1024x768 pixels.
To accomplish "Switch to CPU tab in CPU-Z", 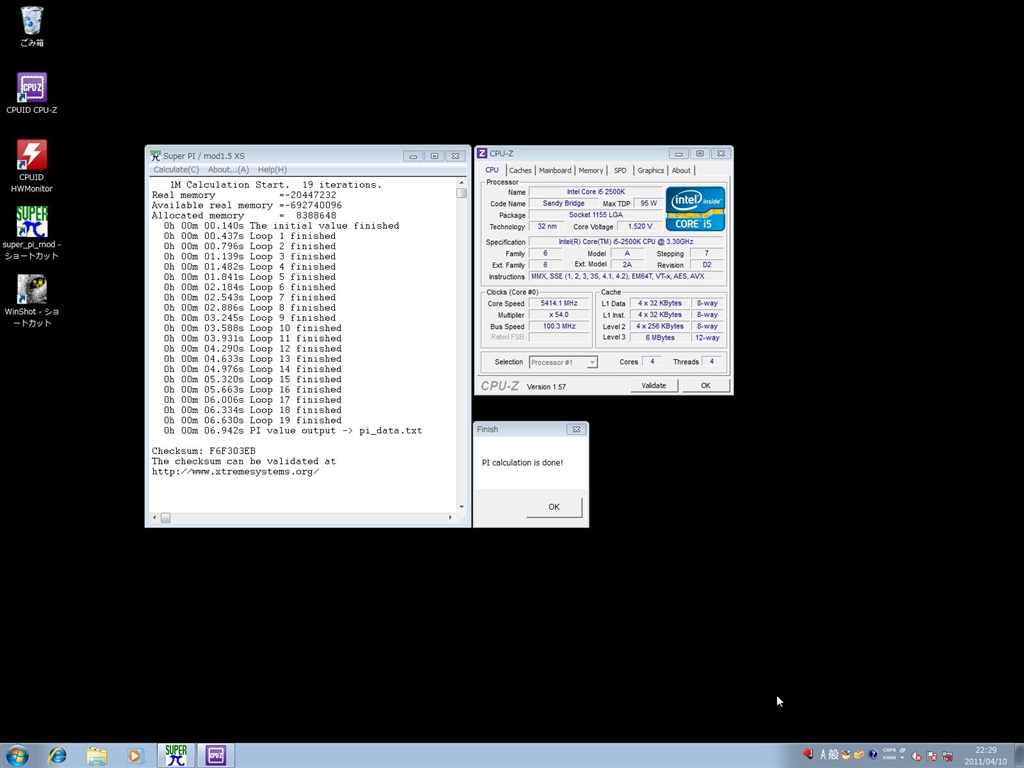I will coord(492,170).
